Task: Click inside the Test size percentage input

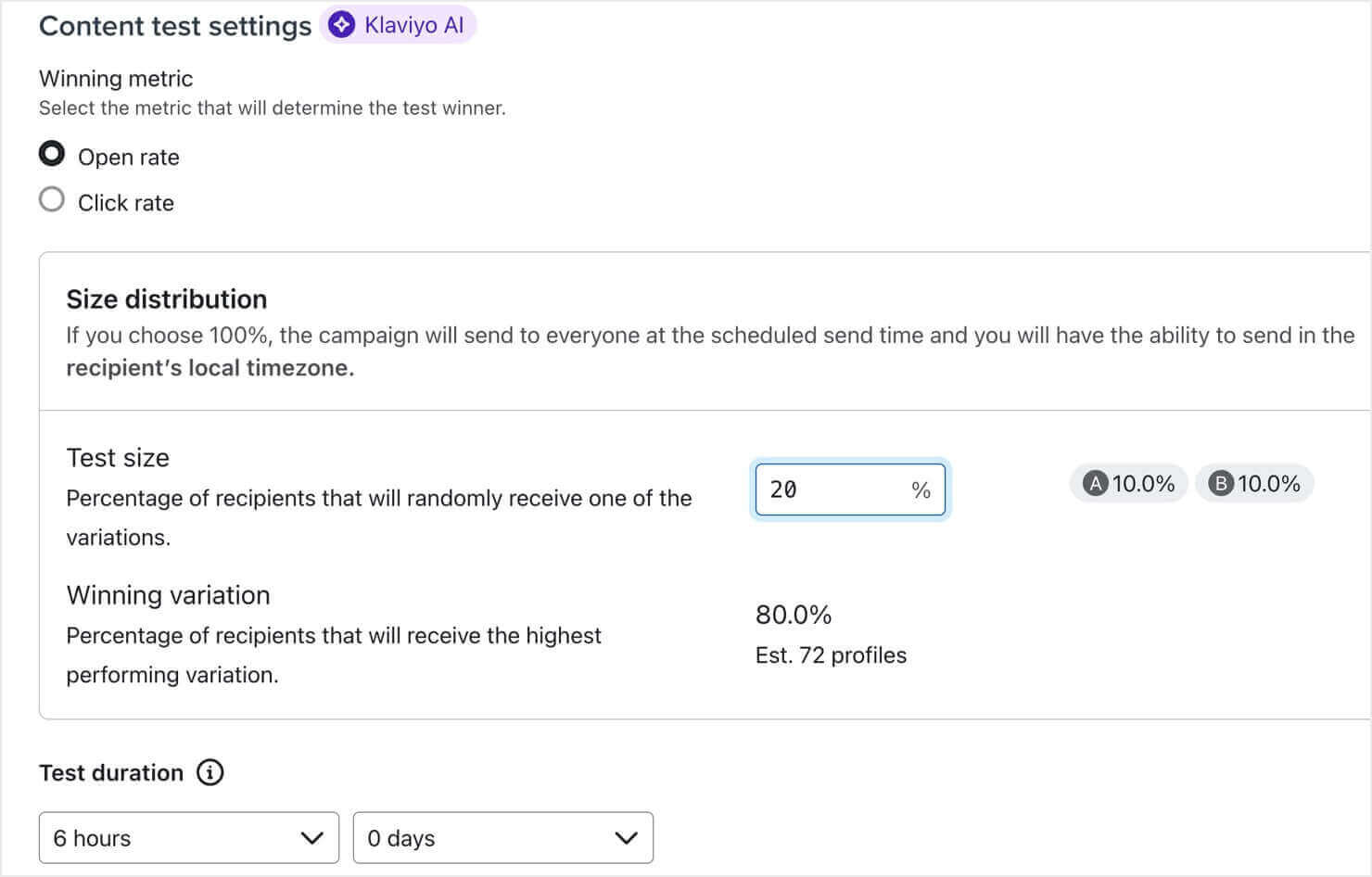Action: pyautogui.click(x=834, y=489)
